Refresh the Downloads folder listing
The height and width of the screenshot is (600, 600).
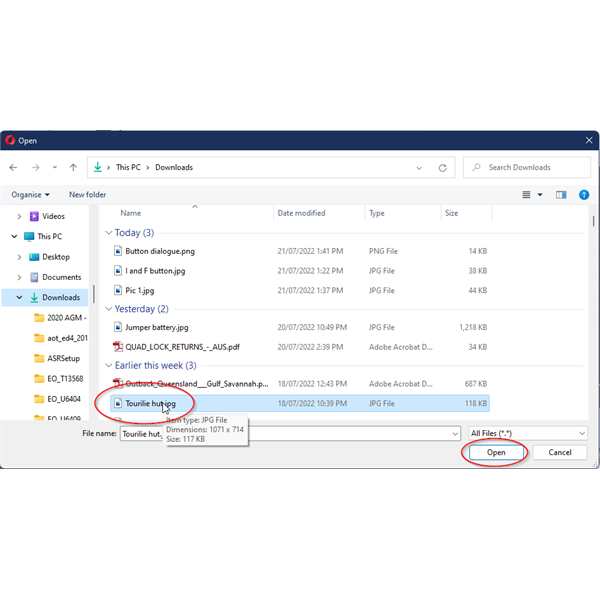443,168
